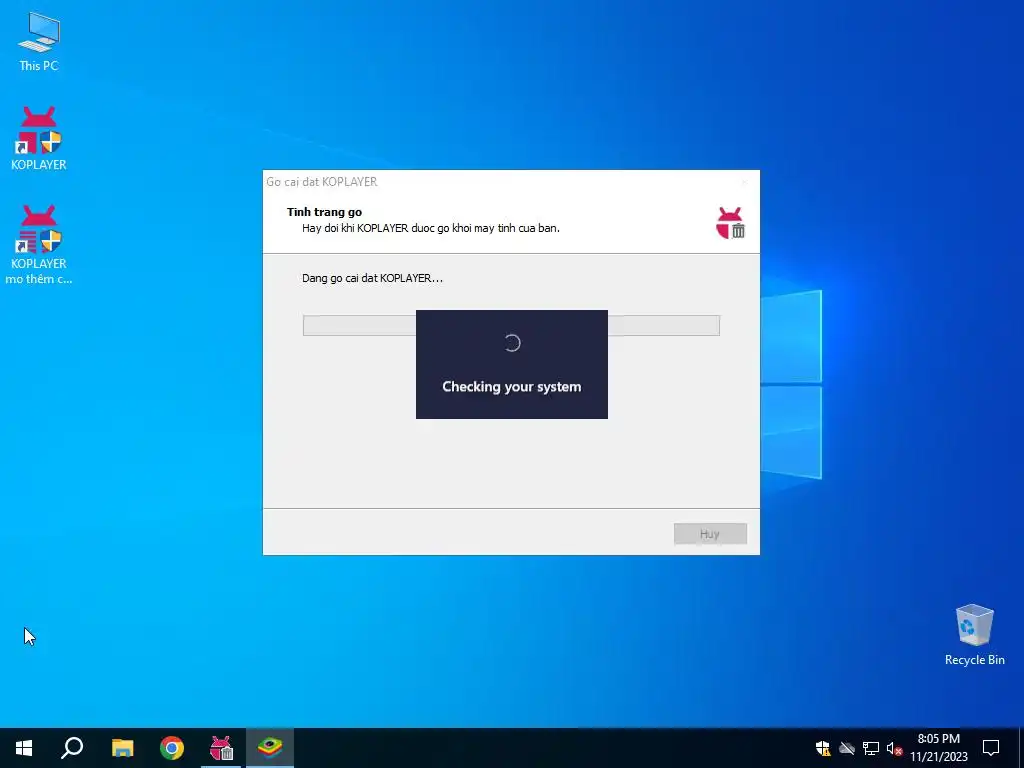This screenshot has width=1024, height=768.
Task: Launch Google Chrome from taskbar
Action: (x=172, y=748)
